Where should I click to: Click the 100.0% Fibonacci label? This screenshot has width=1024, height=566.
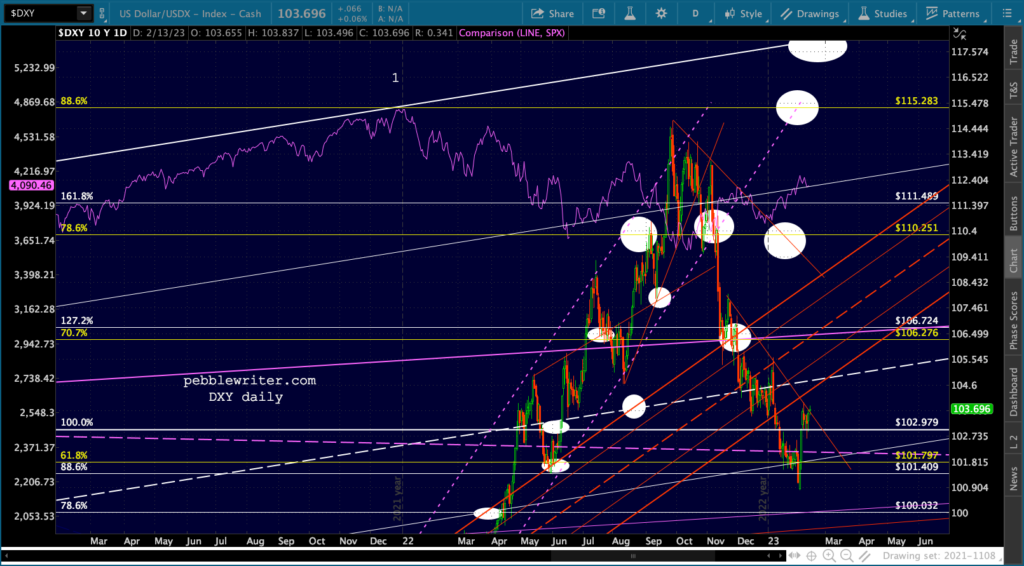tap(76, 422)
